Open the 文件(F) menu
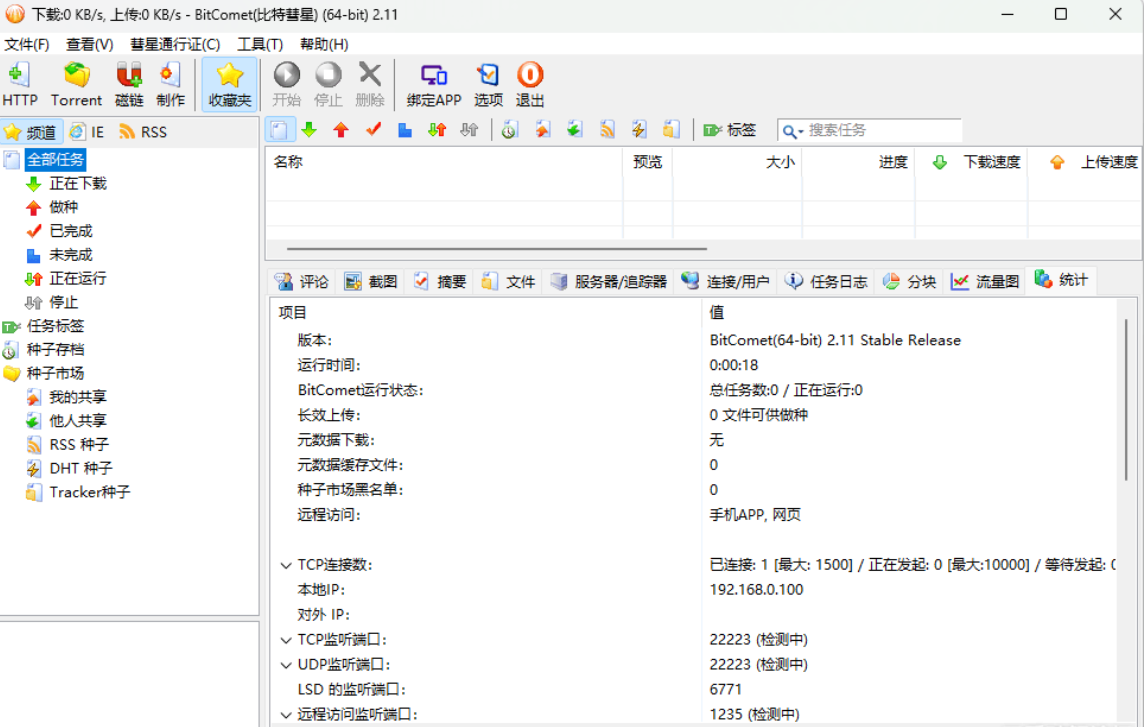 tap(27, 45)
